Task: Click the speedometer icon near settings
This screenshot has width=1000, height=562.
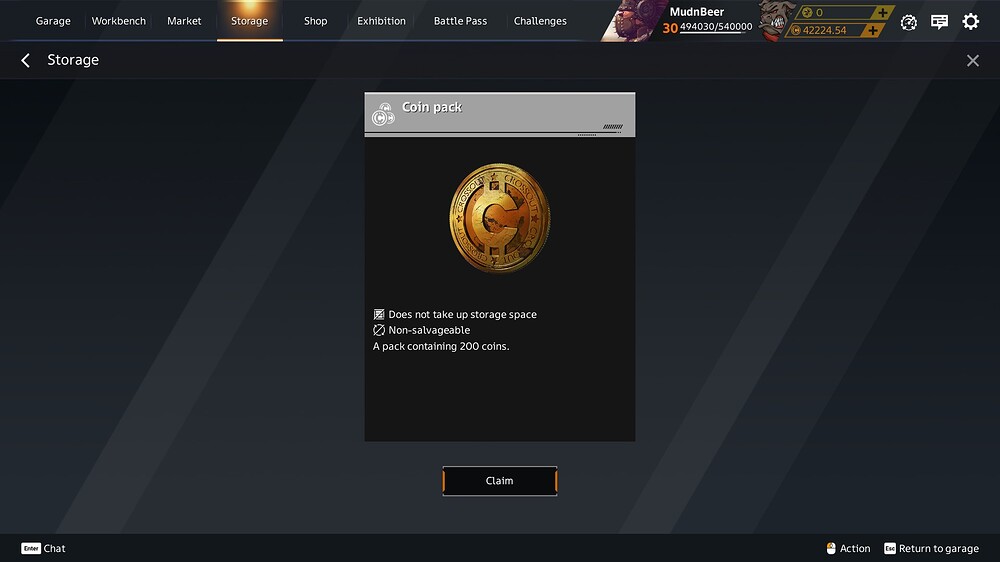Action: click(908, 22)
